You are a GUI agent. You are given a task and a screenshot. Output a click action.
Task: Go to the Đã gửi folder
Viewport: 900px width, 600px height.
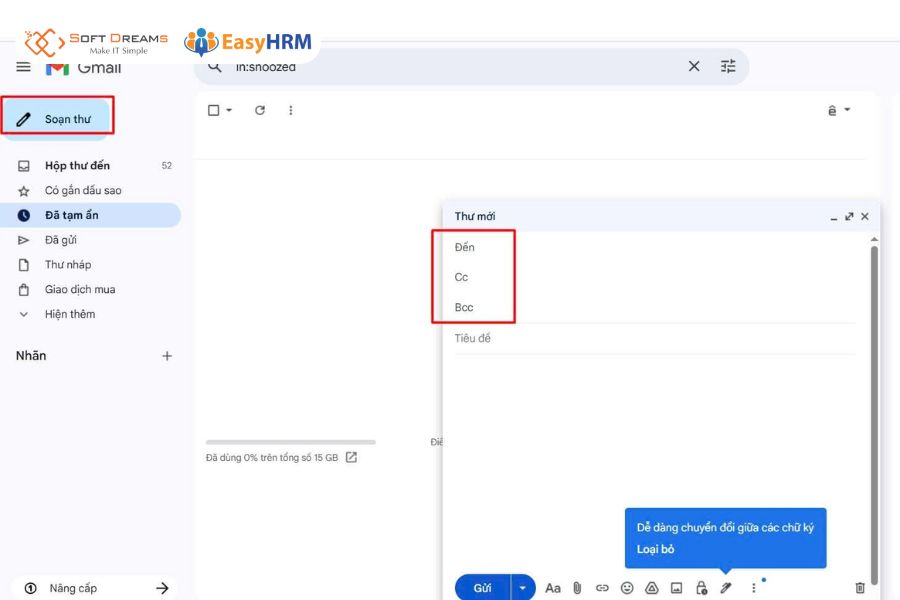click(x=61, y=240)
